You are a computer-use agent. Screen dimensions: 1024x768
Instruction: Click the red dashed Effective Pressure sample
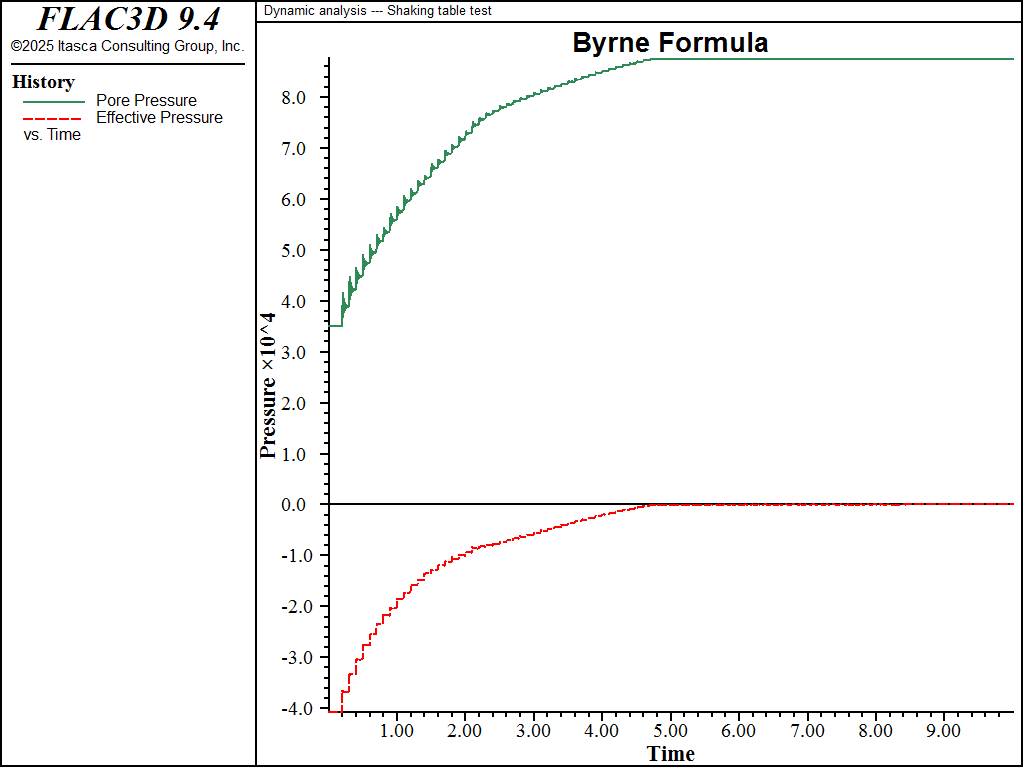point(52,119)
